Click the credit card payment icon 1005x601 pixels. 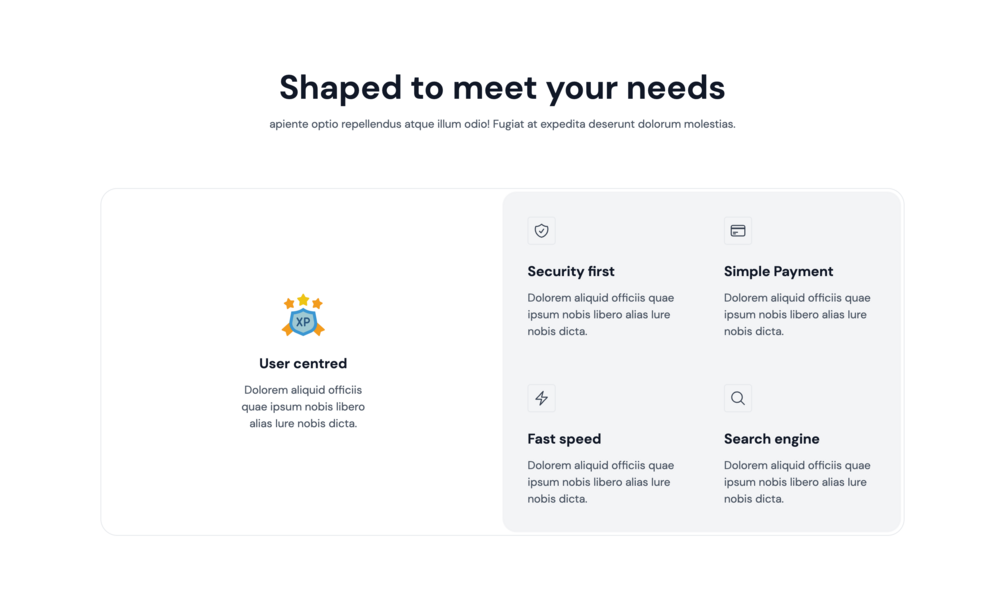click(738, 231)
